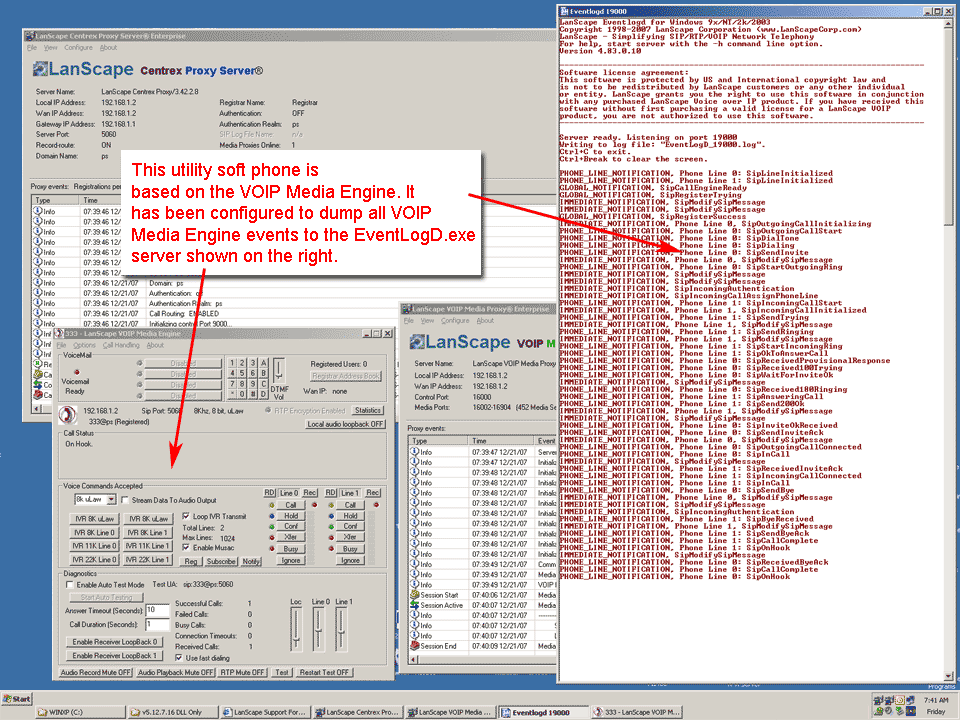Click the Enable Receiver LoopBack 0 button
960x720 pixels.
point(114,642)
